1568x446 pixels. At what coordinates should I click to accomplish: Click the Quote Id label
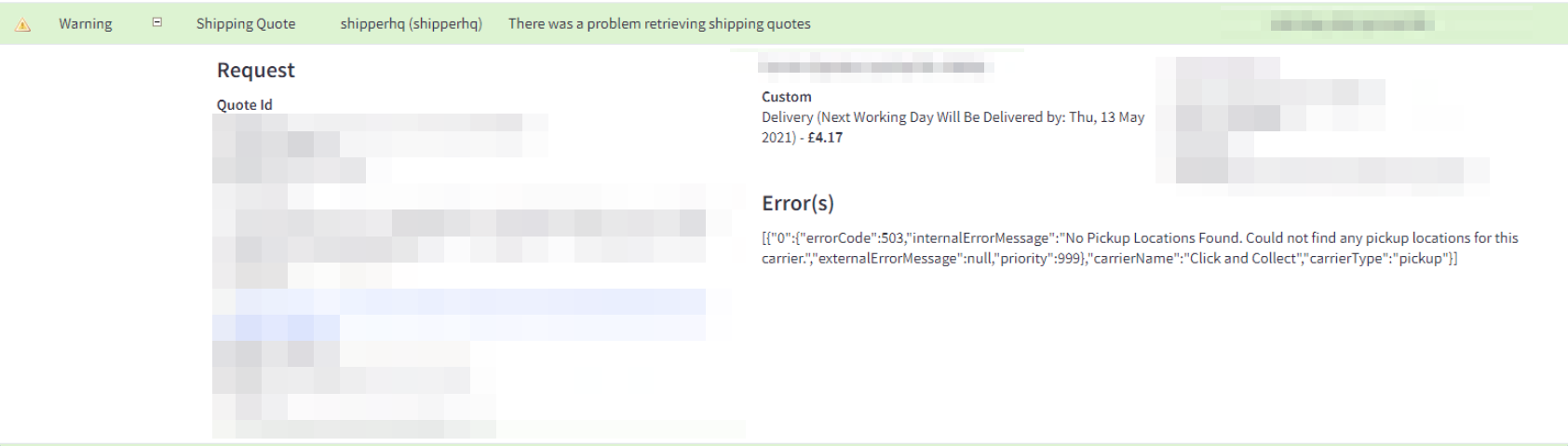(244, 105)
